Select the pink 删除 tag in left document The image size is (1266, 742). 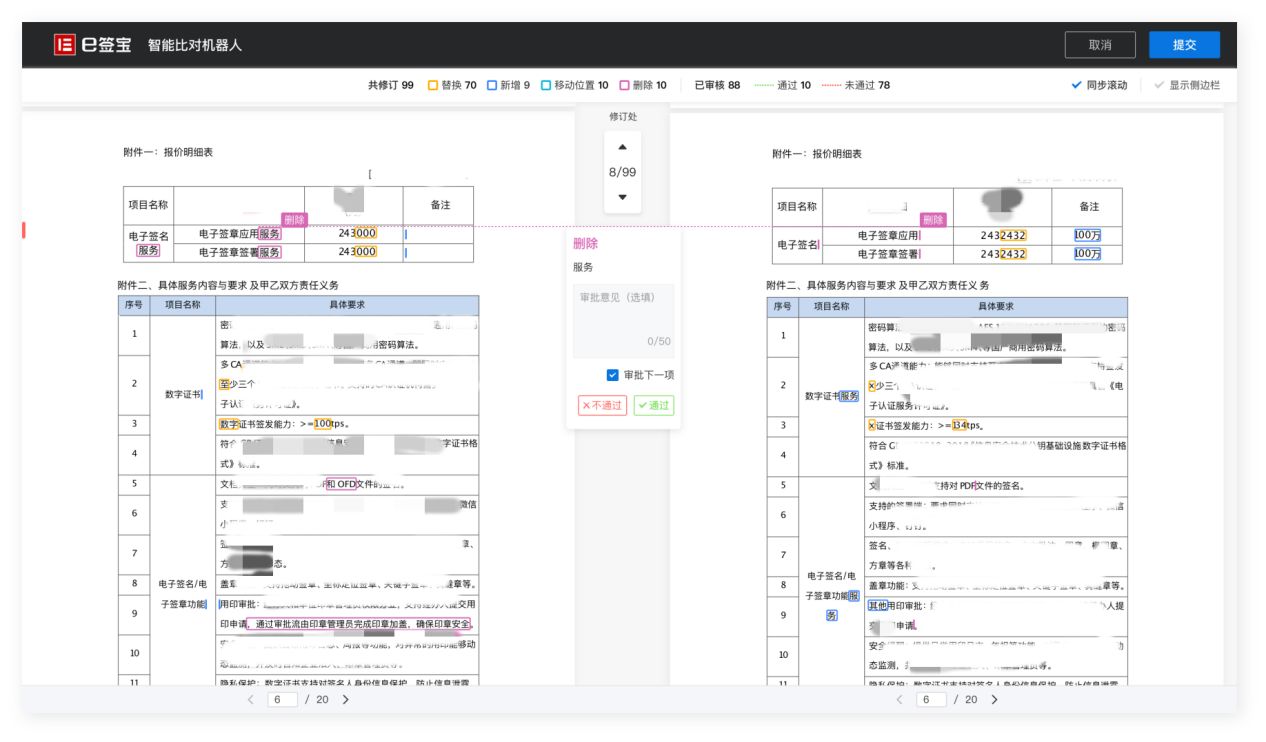[294, 220]
